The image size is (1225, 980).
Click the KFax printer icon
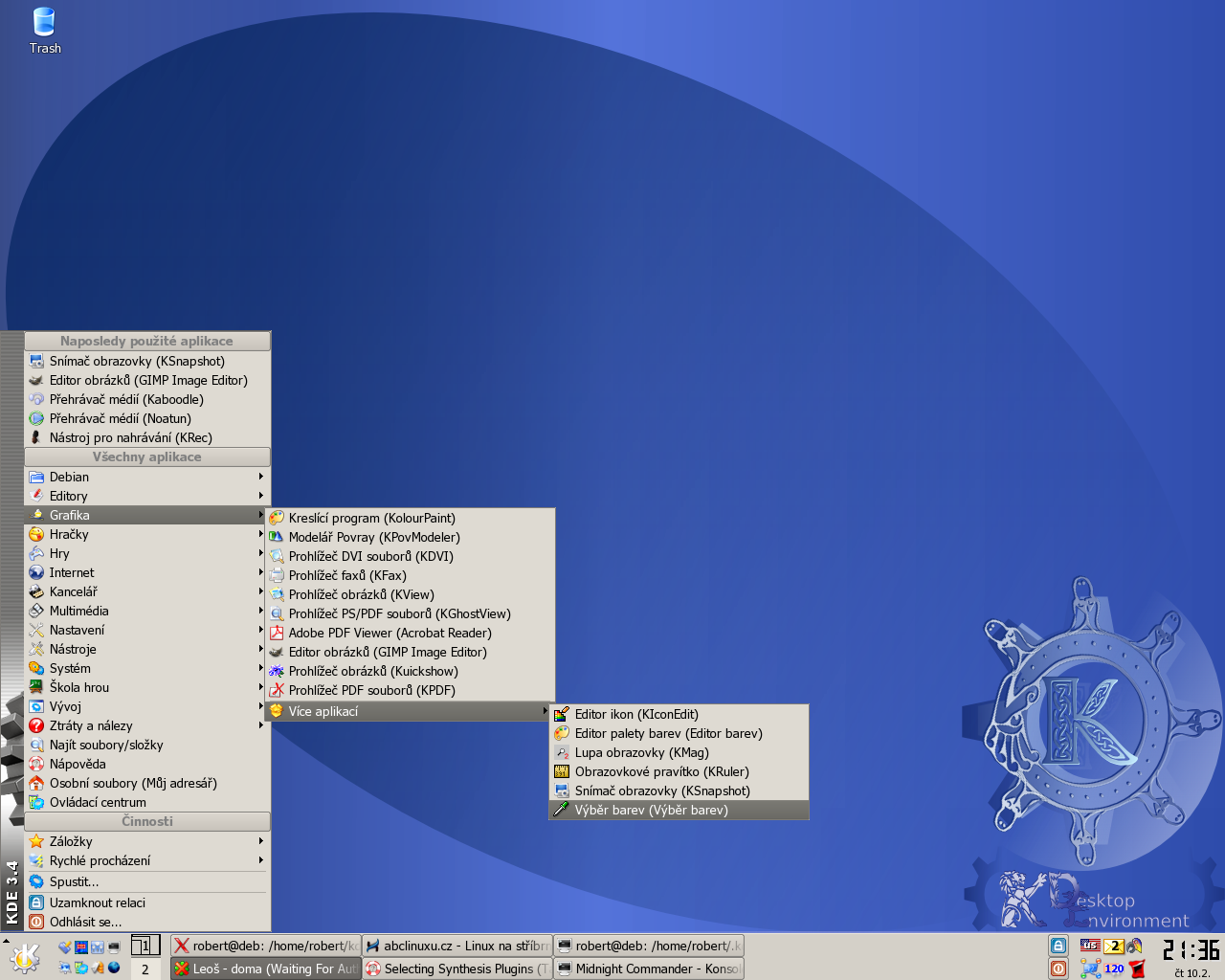(277, 575)
